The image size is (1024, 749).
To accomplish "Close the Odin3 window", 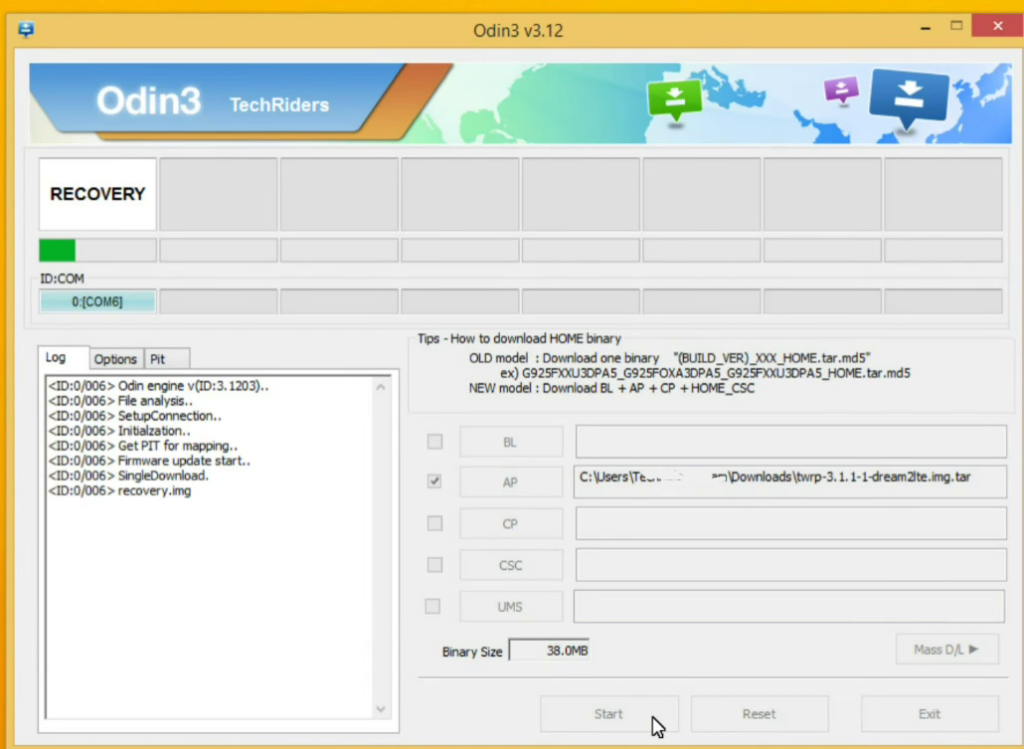I will point(997,26).
